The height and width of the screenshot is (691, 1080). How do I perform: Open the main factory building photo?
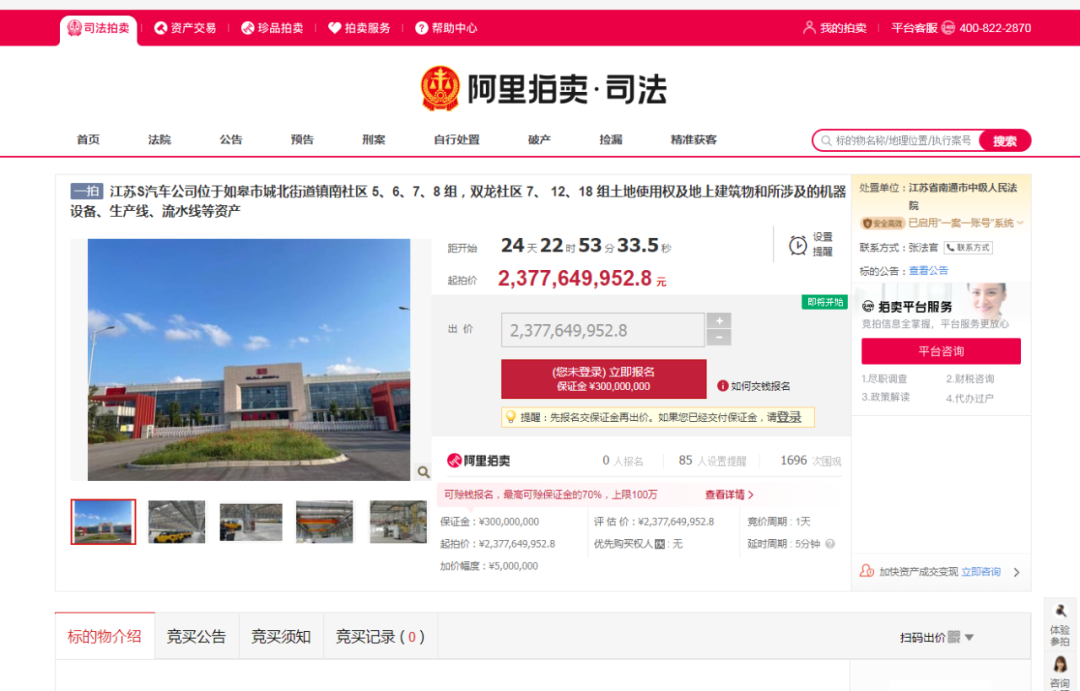click(249, 360)
